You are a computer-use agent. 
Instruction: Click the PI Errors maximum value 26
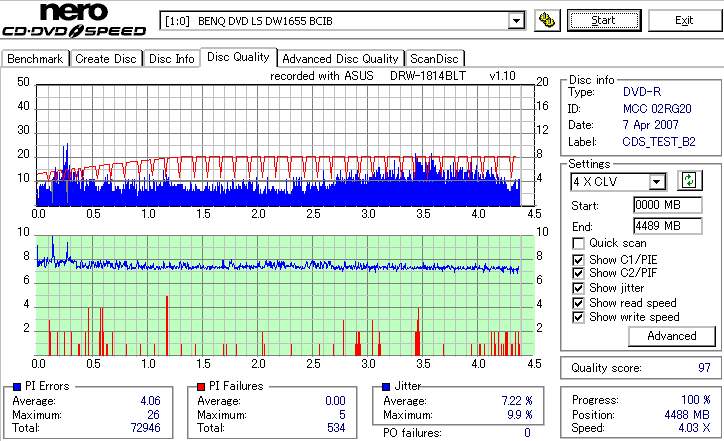pyautogui.click(x=153, y=415)
